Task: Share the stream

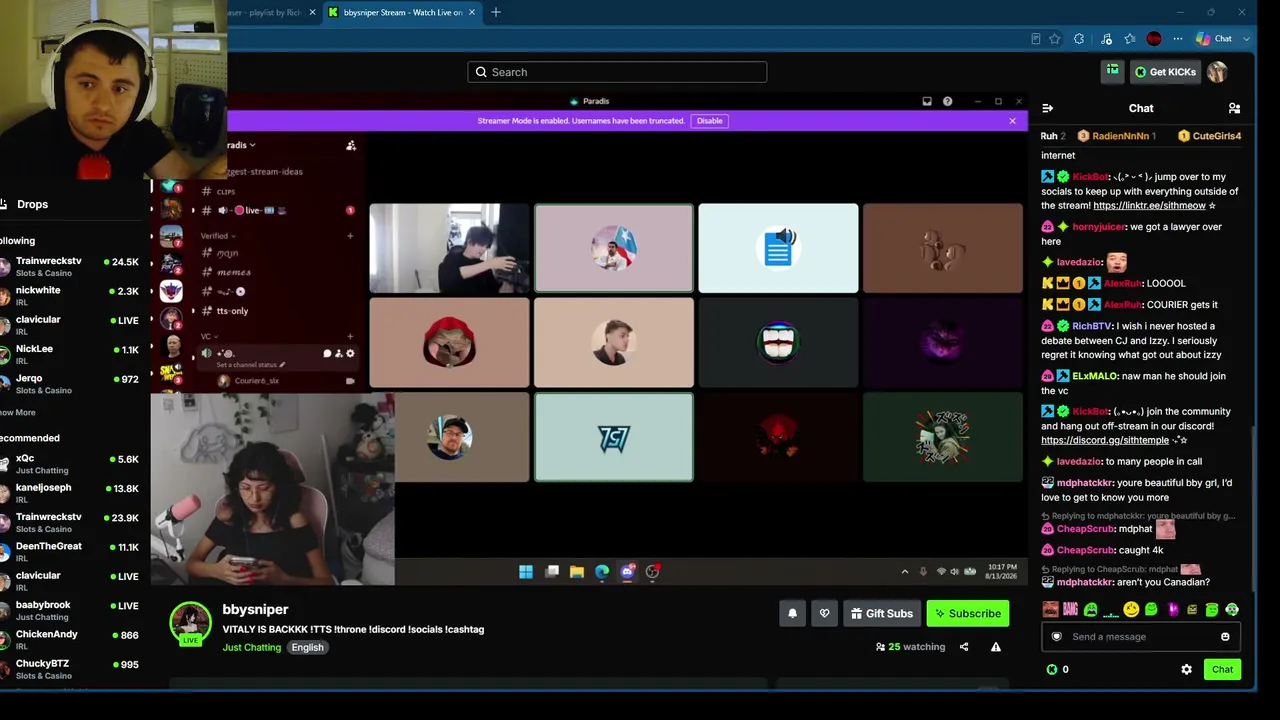Action: (964, 647)
